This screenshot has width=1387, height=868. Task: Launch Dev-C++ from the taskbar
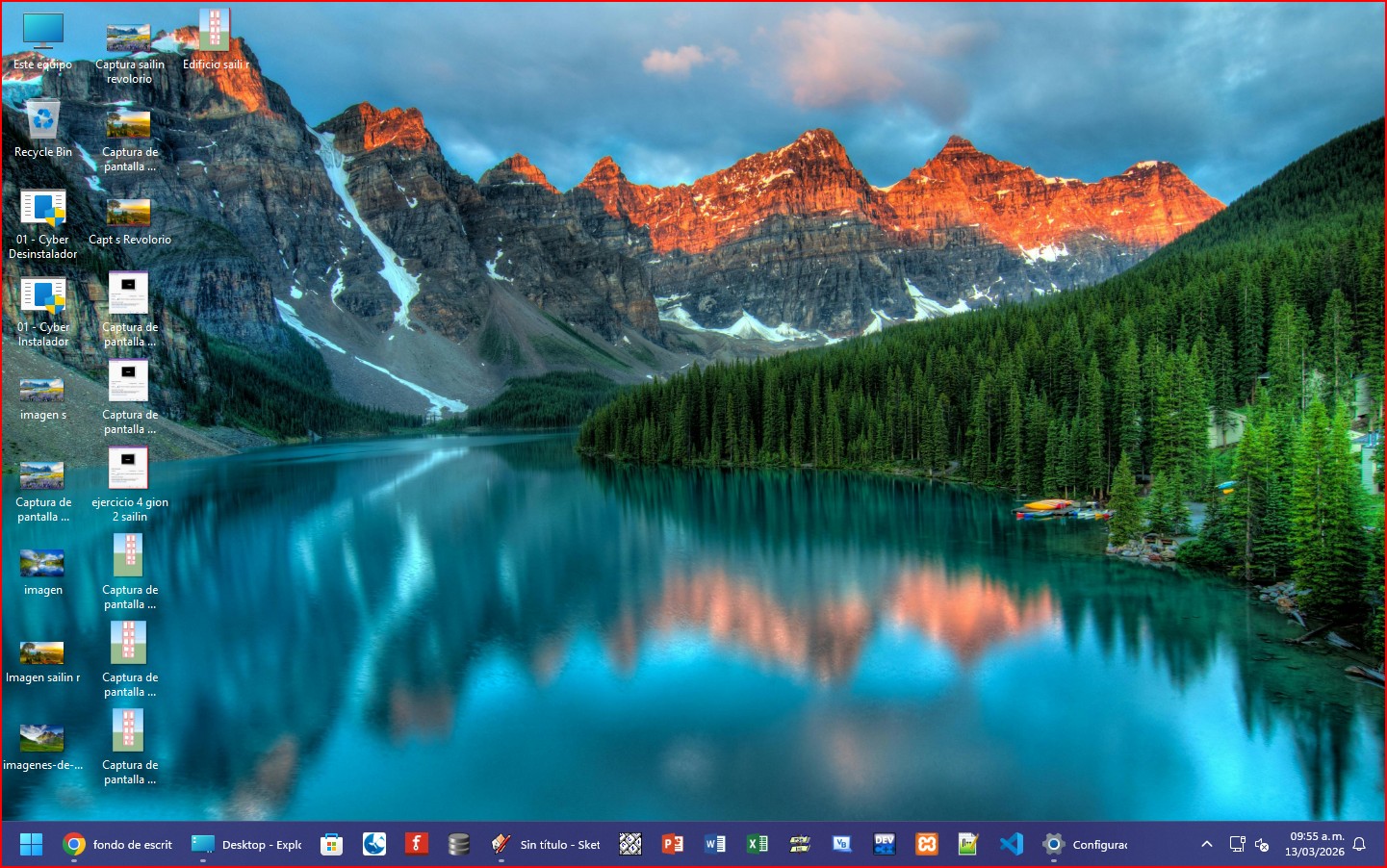click(x=884, y=844)
